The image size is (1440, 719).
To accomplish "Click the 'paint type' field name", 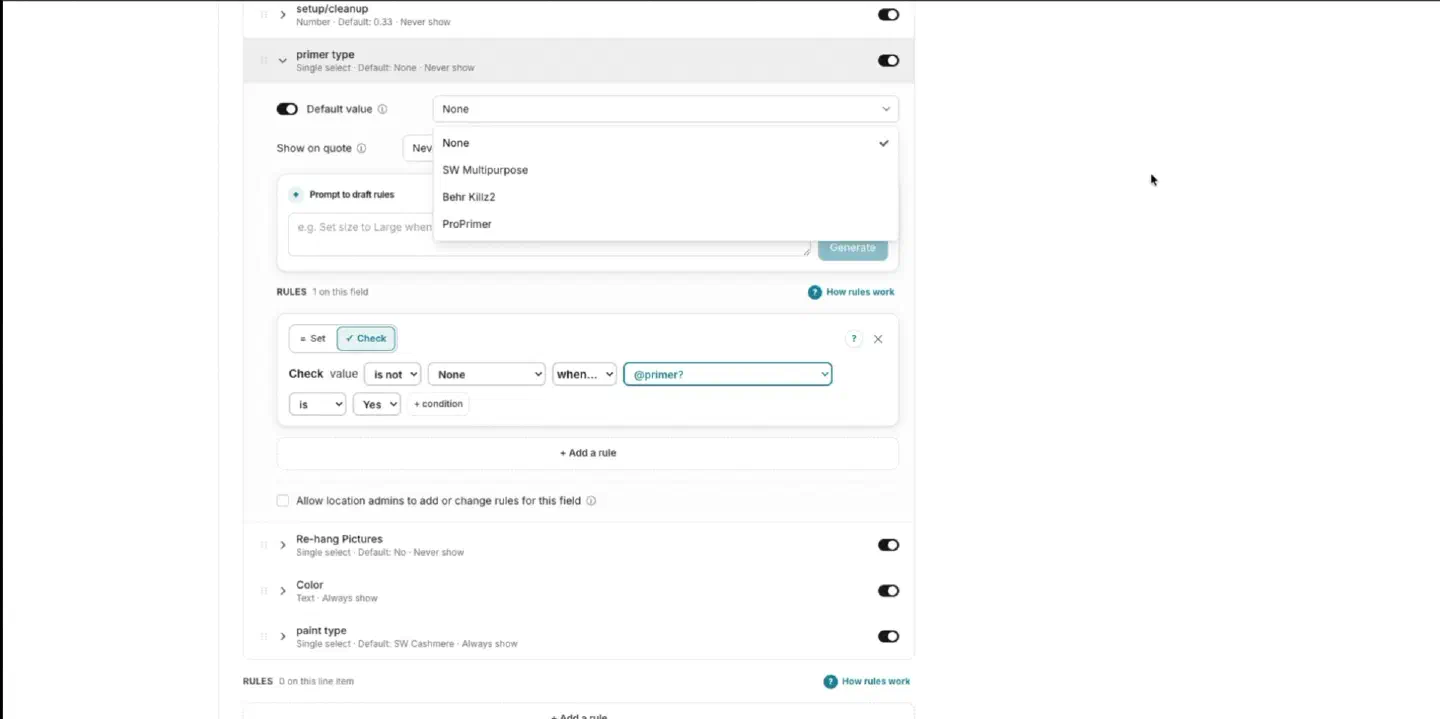I will pos(321,631).
